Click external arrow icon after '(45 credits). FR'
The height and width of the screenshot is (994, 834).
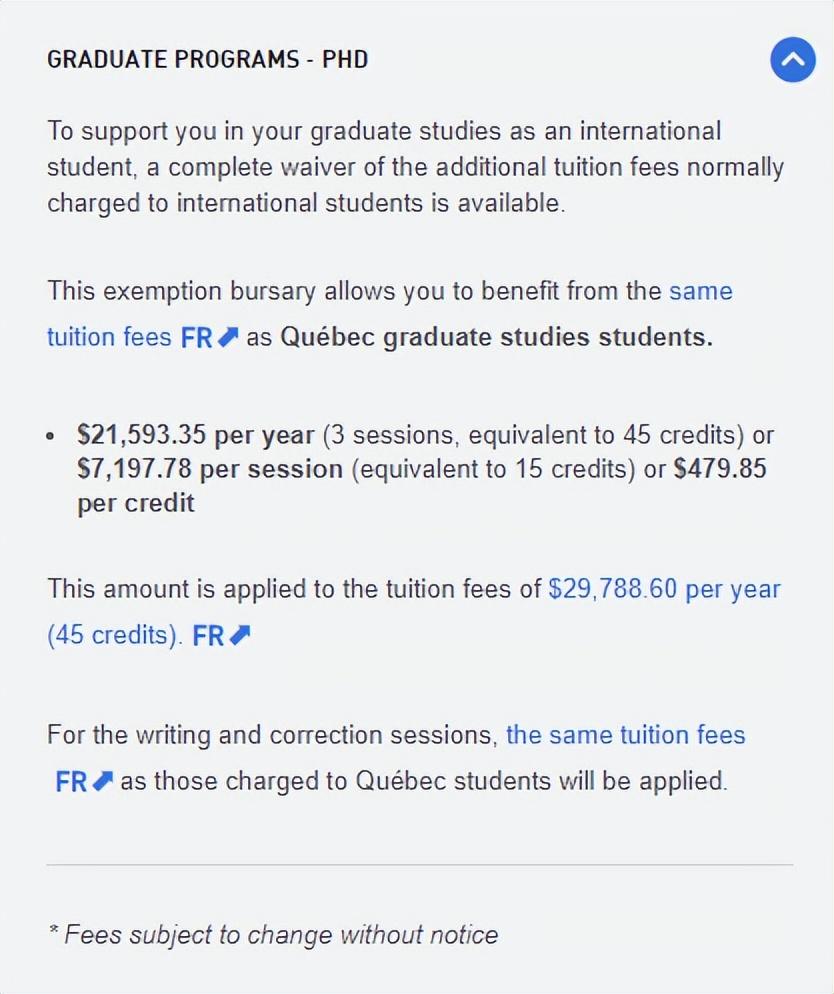[240, 635]
